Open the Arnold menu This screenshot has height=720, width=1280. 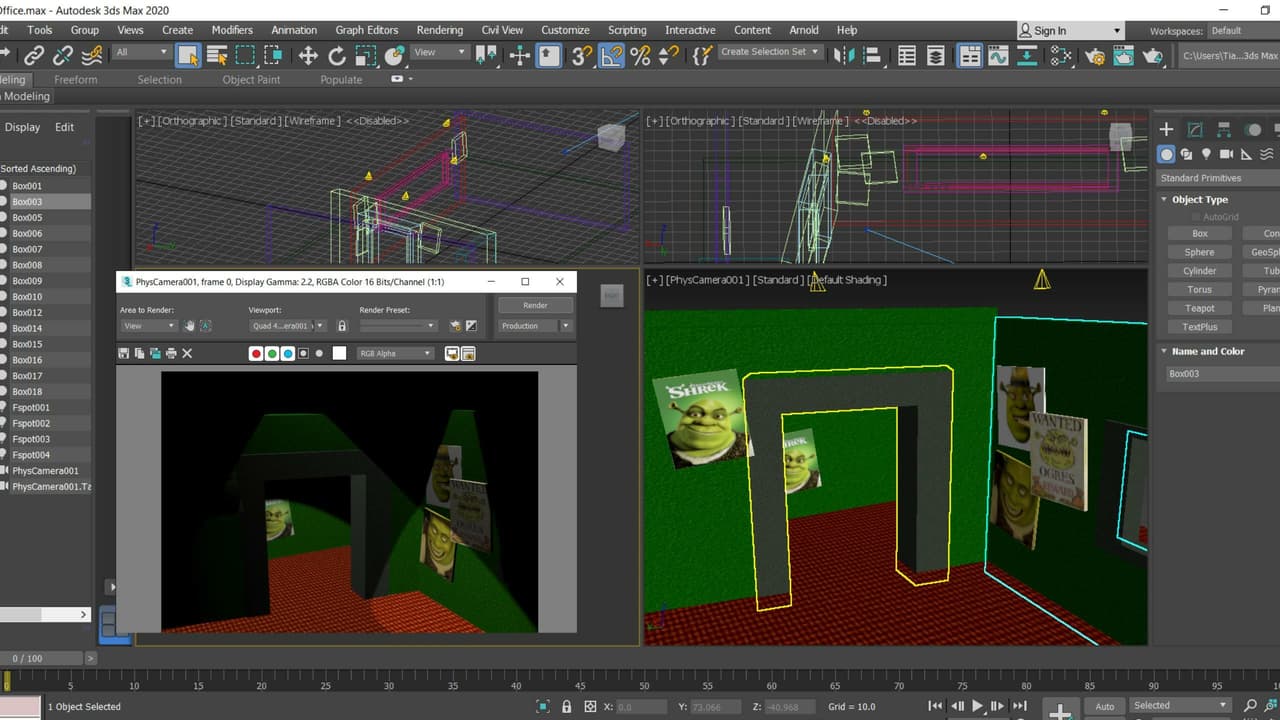click(804, 30)
